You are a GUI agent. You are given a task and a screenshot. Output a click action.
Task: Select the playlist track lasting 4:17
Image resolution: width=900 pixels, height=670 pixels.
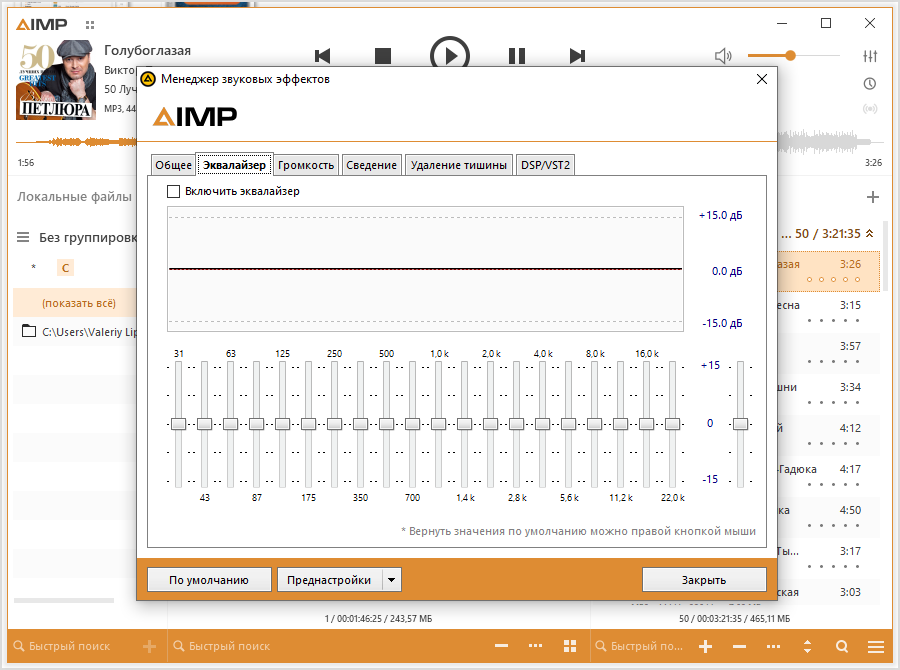coord(828,476)
